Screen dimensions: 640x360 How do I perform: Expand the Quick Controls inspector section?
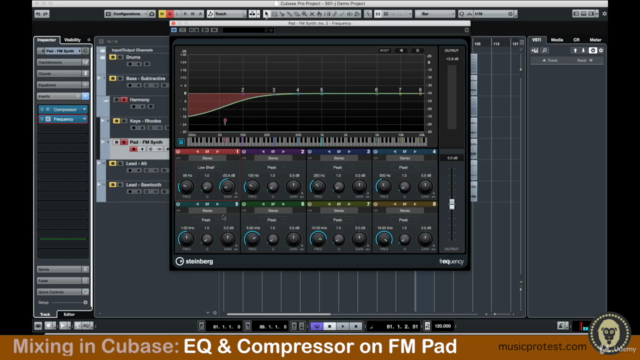click(63, 292)
